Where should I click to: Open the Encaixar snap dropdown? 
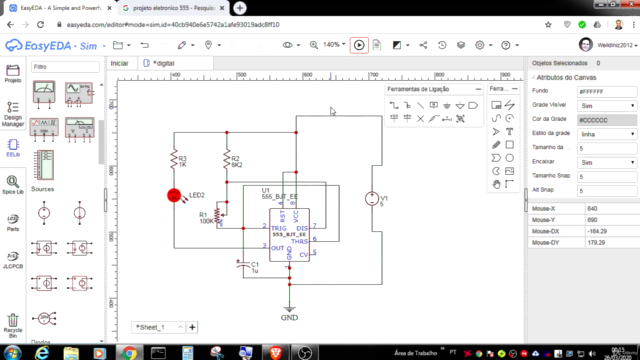[607, 162]
